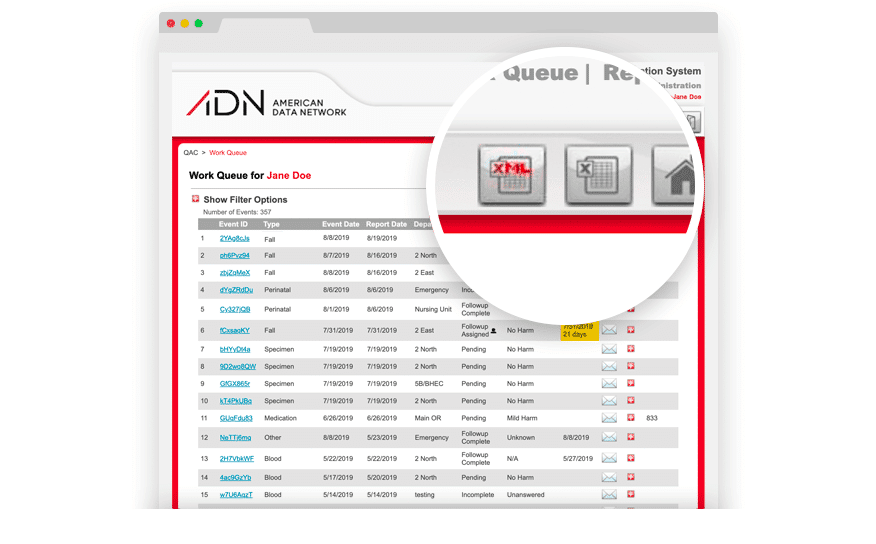
Task: Click red plus icon in bHYyDt4a row
Action: click(x=631, y=349)
